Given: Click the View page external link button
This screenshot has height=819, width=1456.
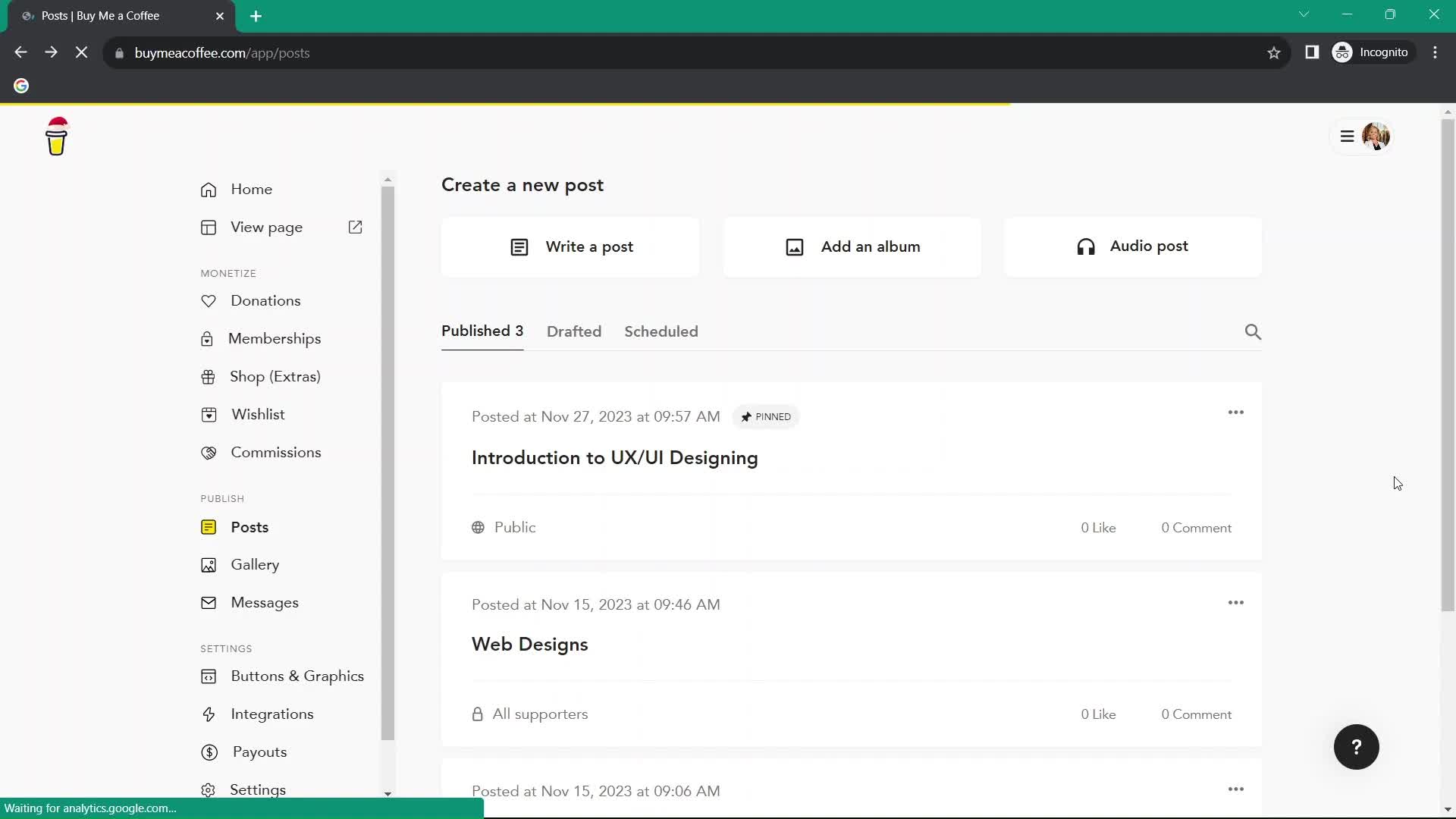Looking at the screenshot, I should pyautogui.click(x=356, y=228).
